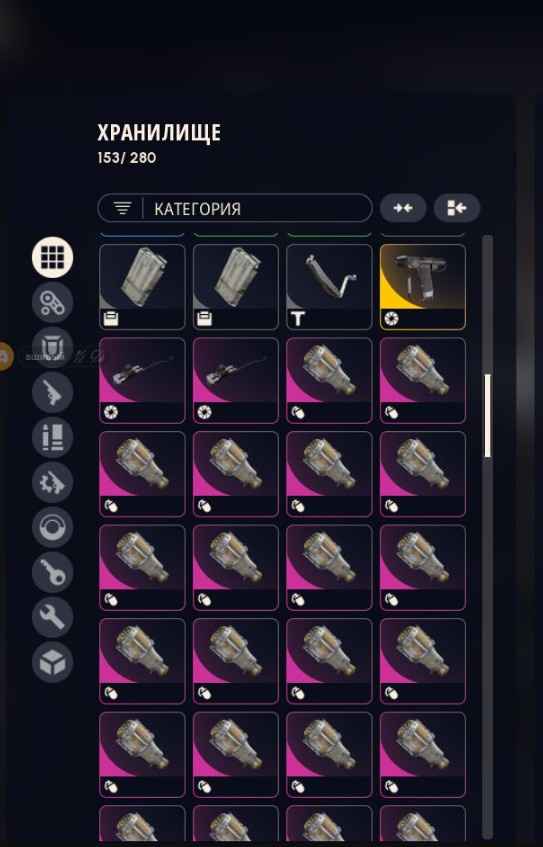Click the merge stacks arrows button
This screenshot has width=543, height=847.
click(403, 208)
